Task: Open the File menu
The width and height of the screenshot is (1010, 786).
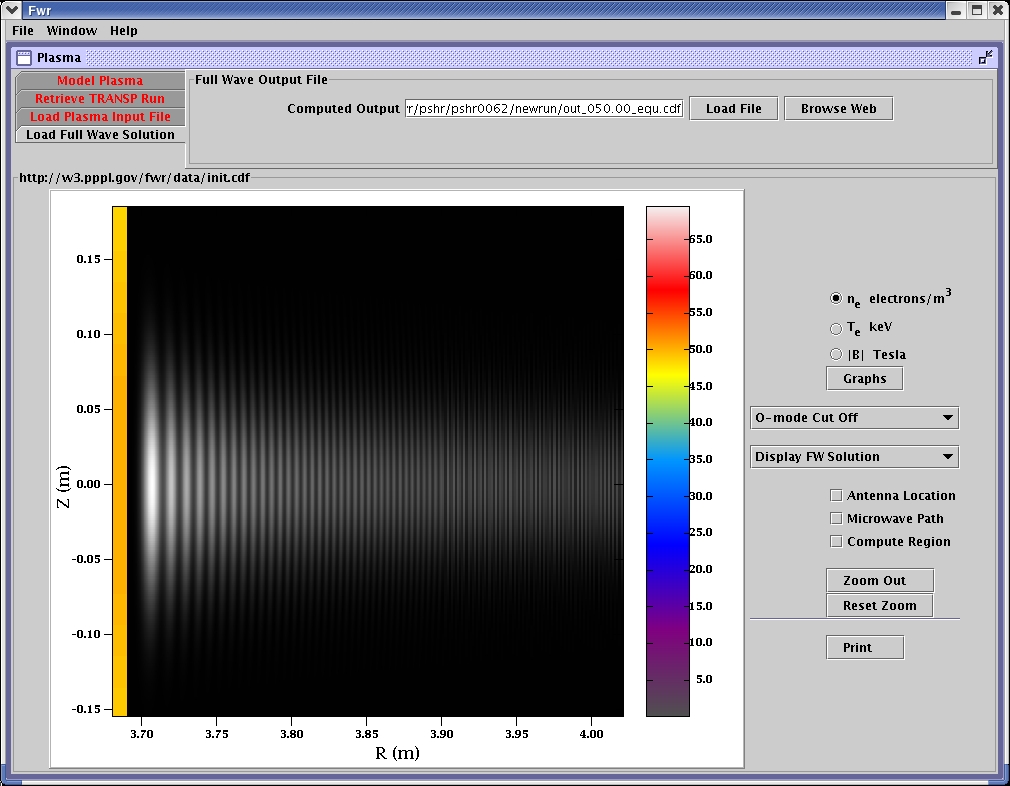Action: coord(23,31)
